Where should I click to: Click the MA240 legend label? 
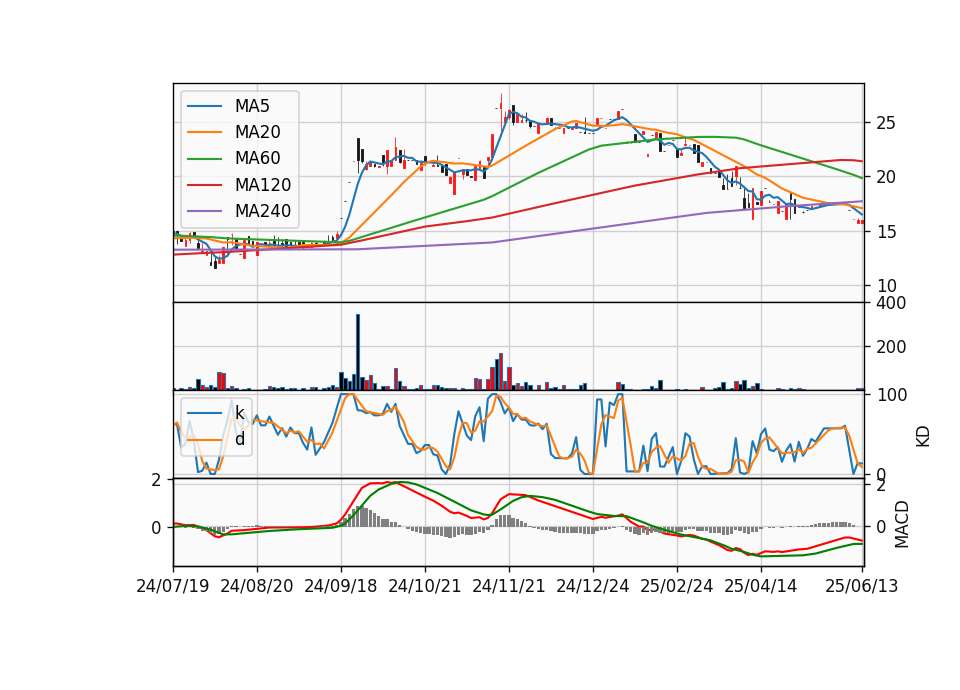[263, 211]
